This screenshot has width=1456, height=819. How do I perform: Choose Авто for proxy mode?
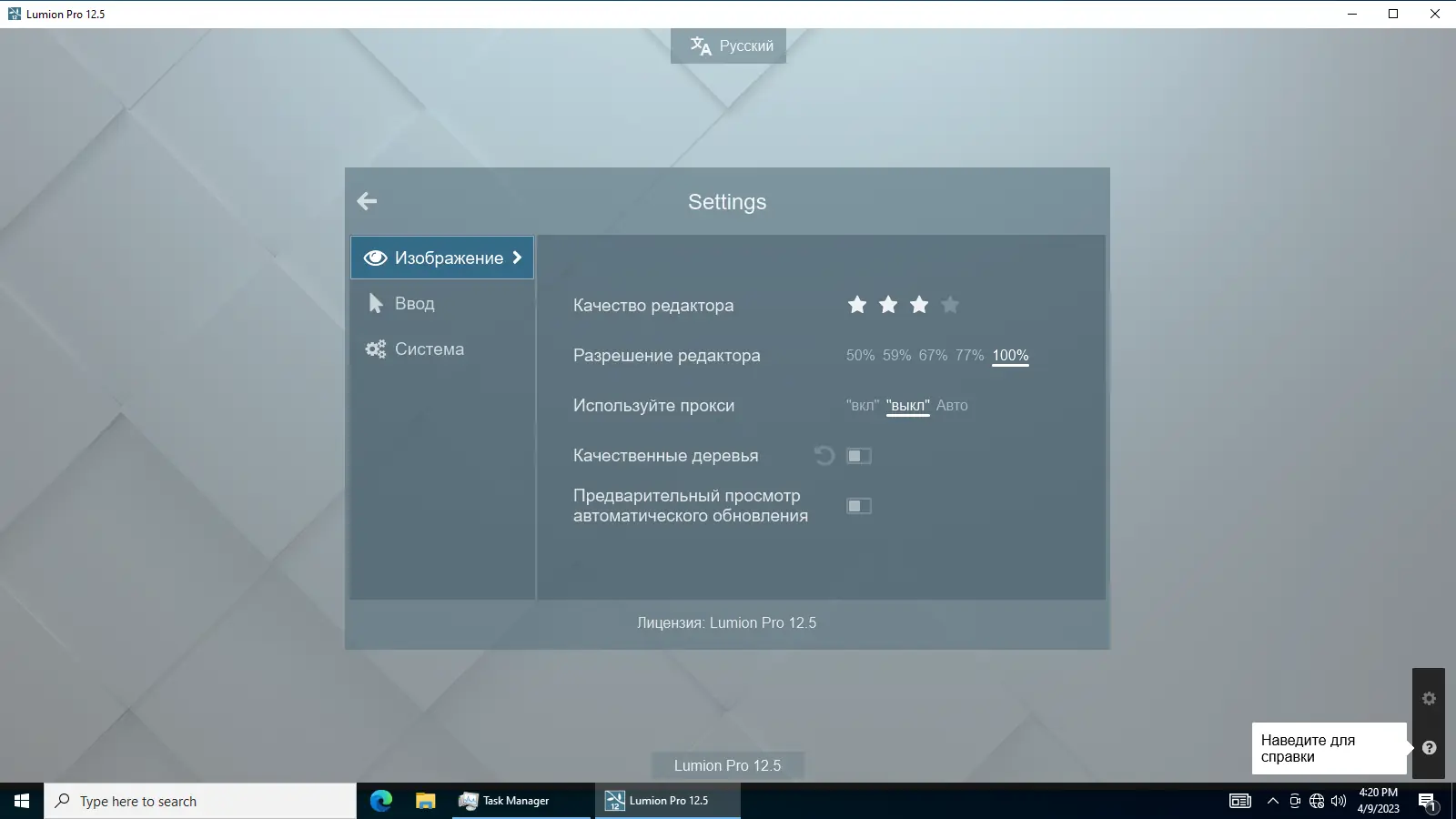953,405
